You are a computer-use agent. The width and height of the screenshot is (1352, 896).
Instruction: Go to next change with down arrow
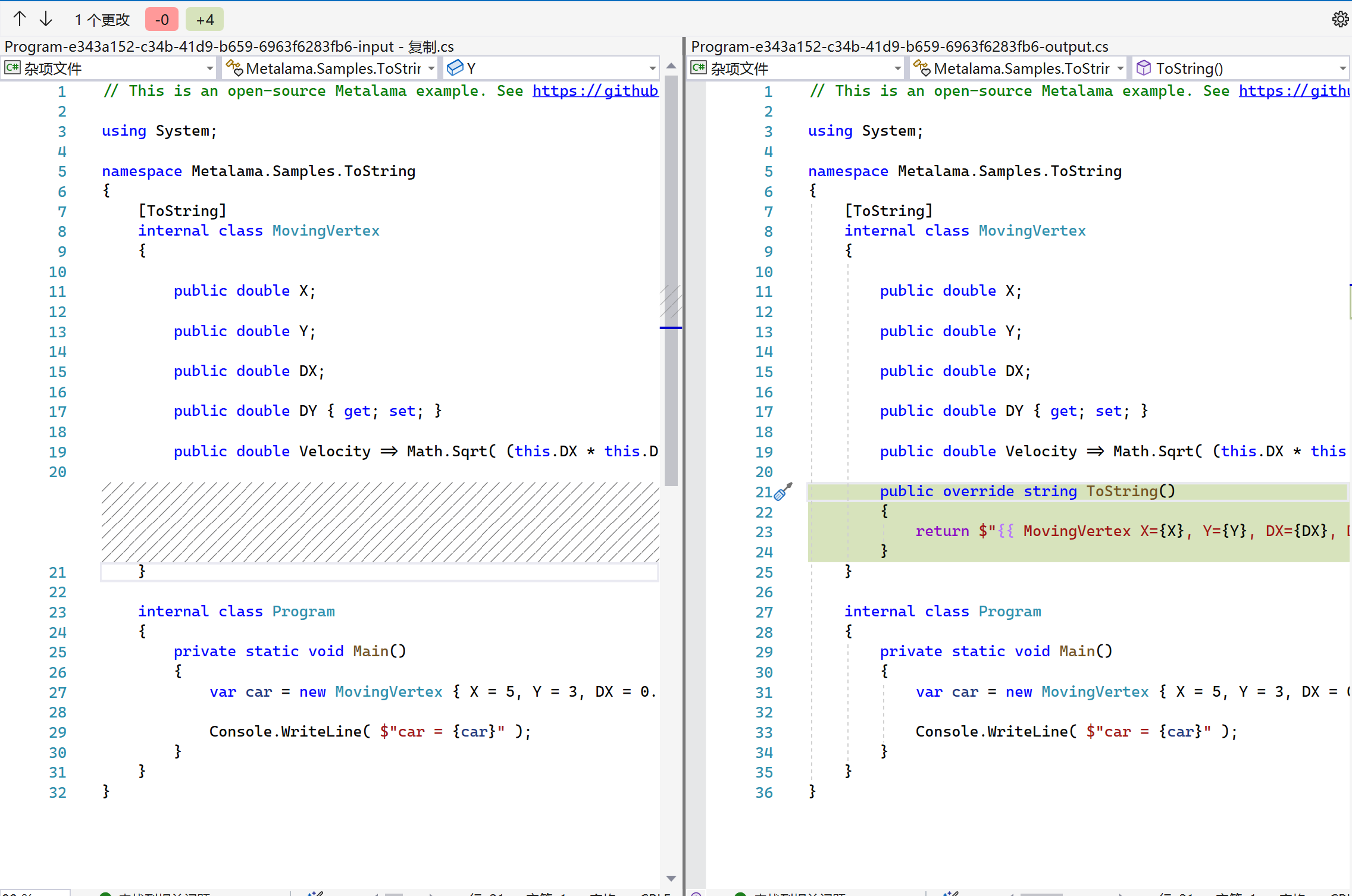point(46,19)
